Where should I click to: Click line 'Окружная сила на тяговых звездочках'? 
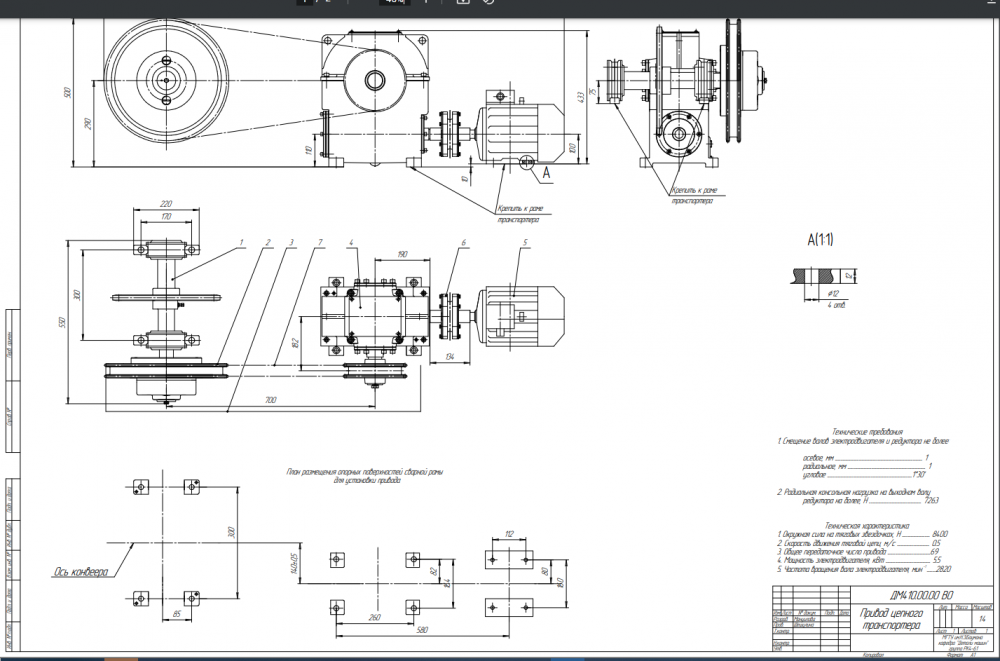click(862, 534)
